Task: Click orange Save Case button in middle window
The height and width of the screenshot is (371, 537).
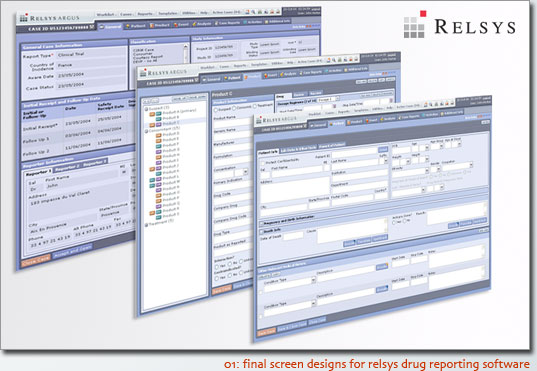Action: (222, 289)
